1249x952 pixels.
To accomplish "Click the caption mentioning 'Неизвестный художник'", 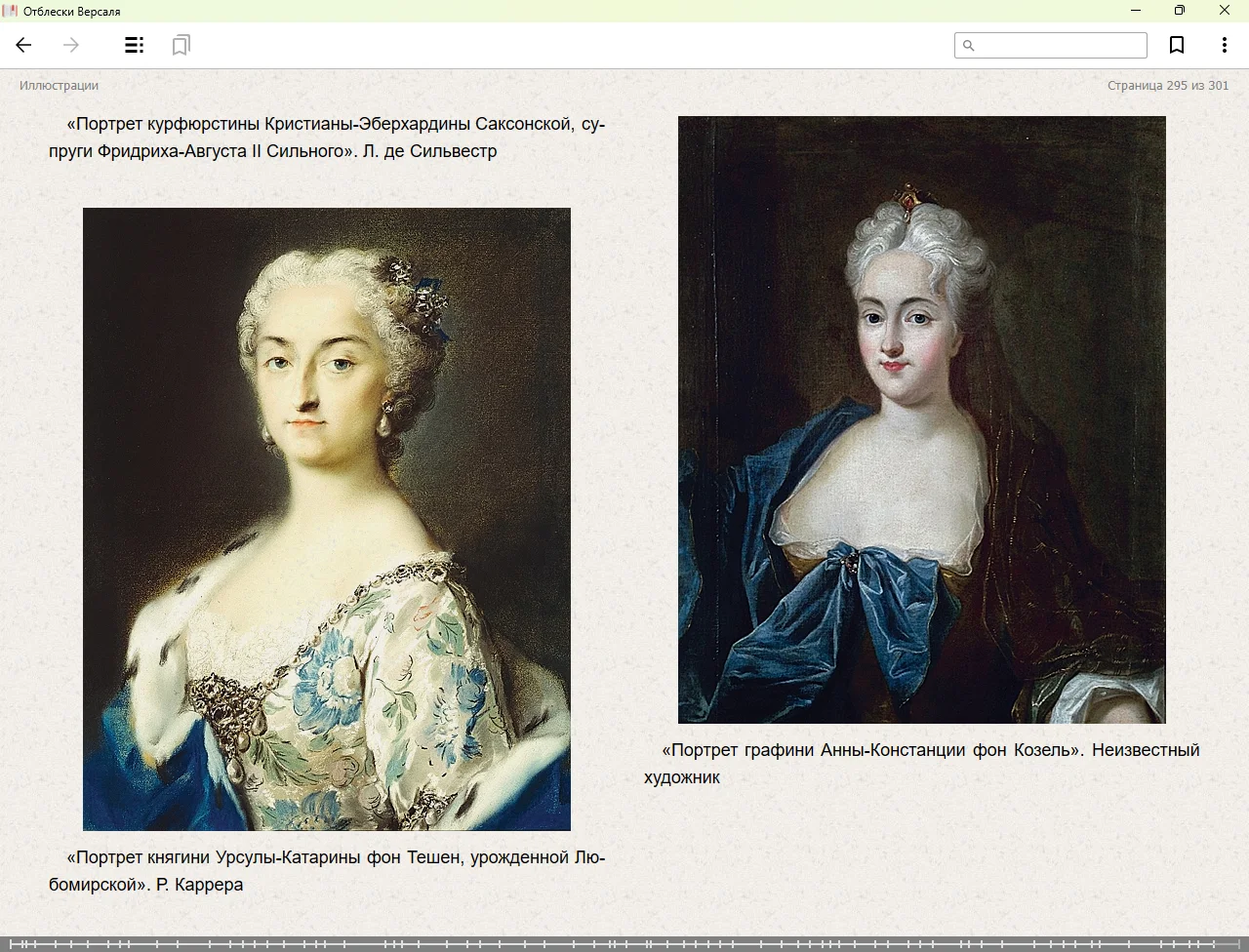I will click(x=921, y=764).
